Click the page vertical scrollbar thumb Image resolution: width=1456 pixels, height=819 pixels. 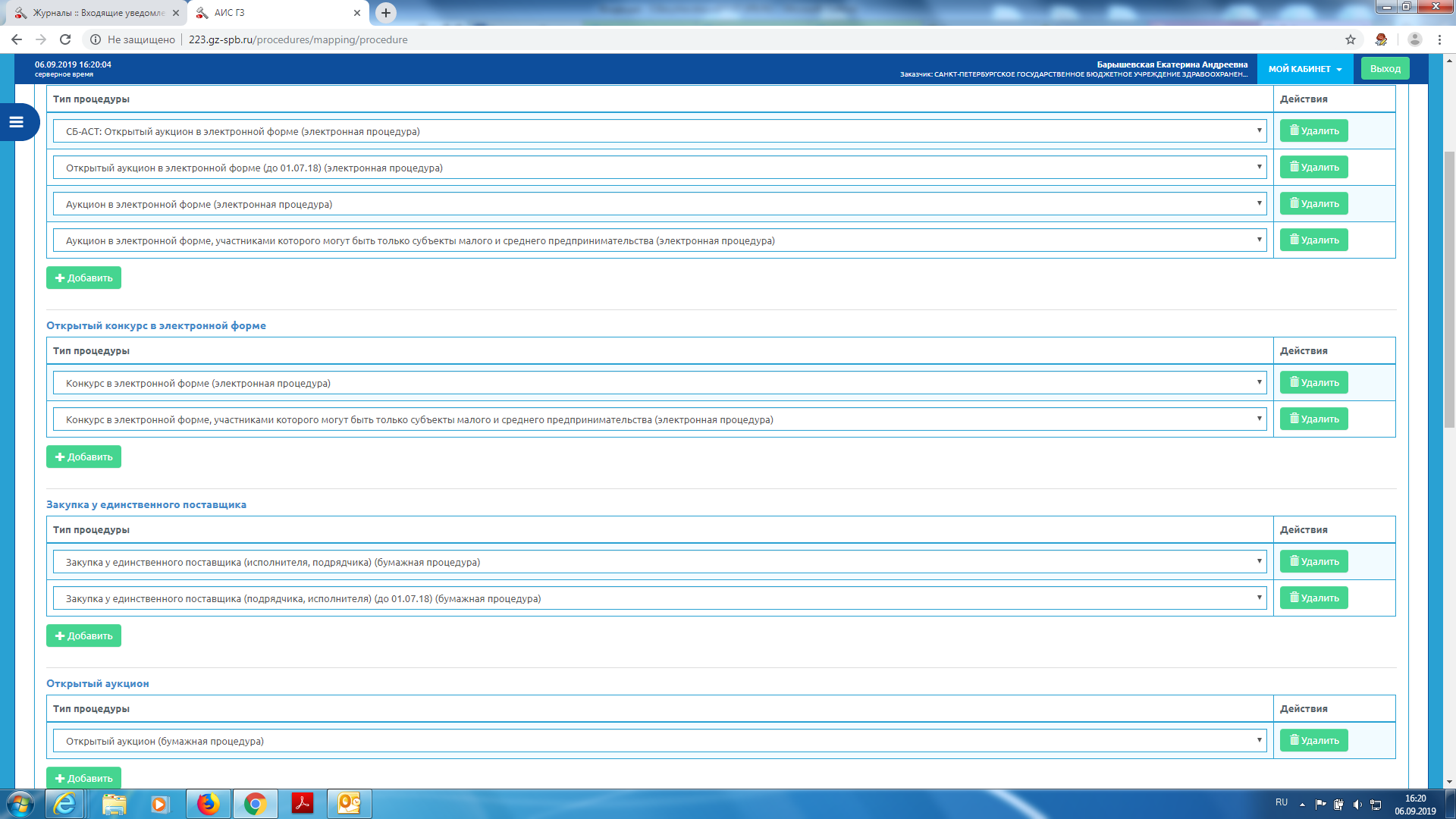(1449, 288)
